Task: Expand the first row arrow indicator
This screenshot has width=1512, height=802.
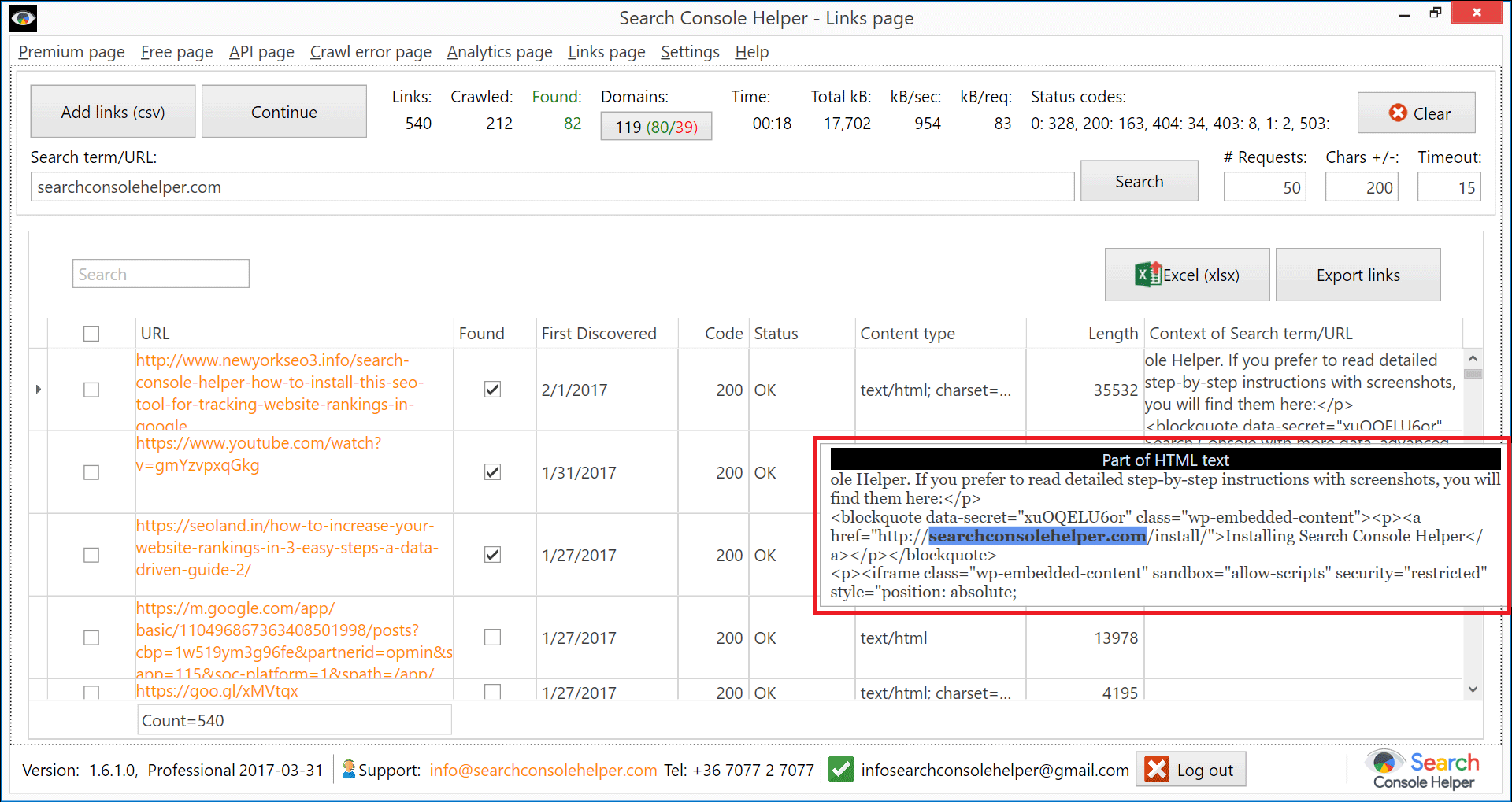Action: click(38, 389)
